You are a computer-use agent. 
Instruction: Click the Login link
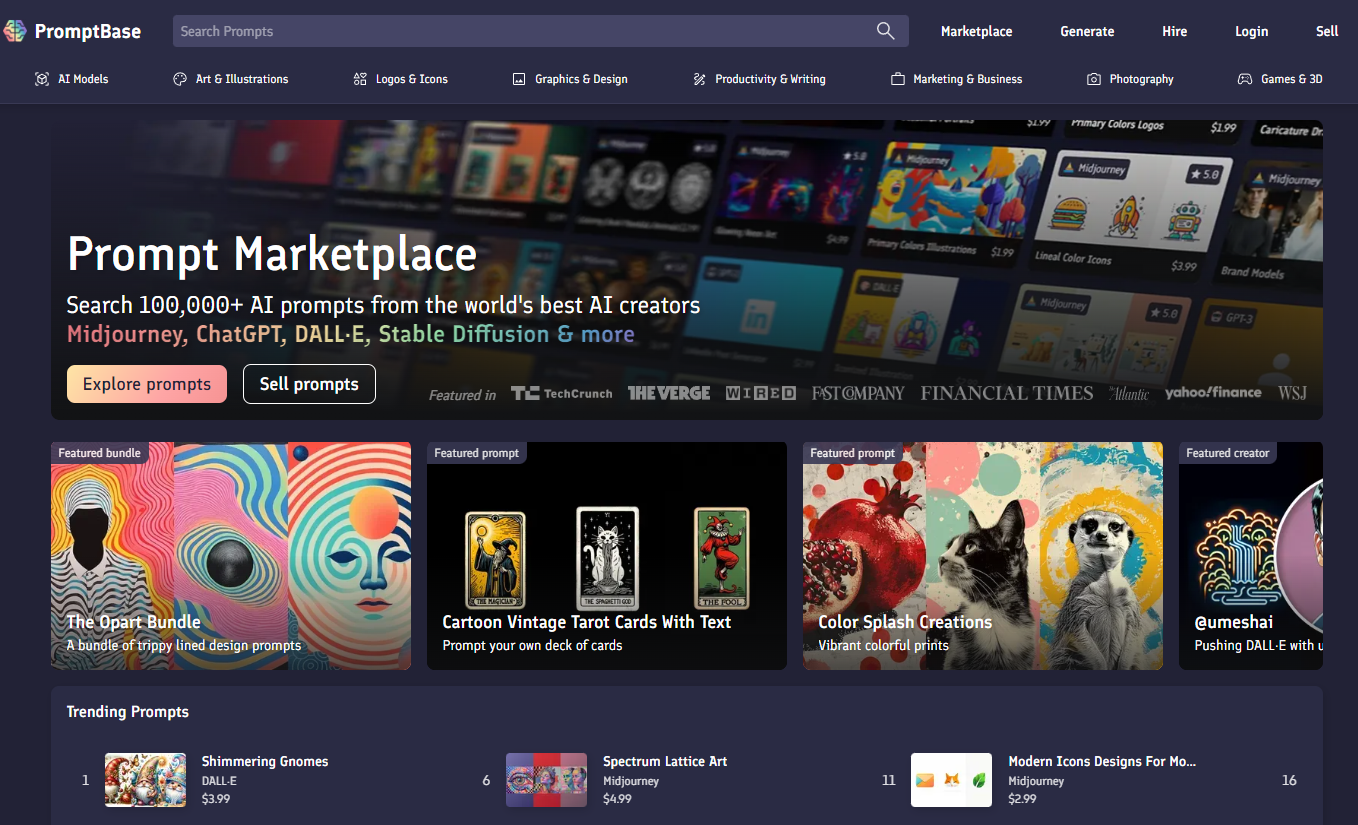coord(1251,31)
